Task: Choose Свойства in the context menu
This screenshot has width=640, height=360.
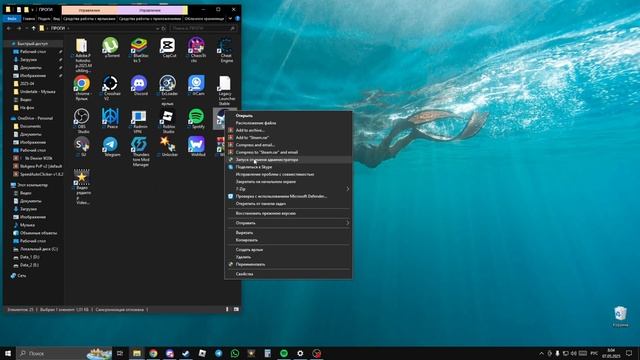Action: point(288,274)
